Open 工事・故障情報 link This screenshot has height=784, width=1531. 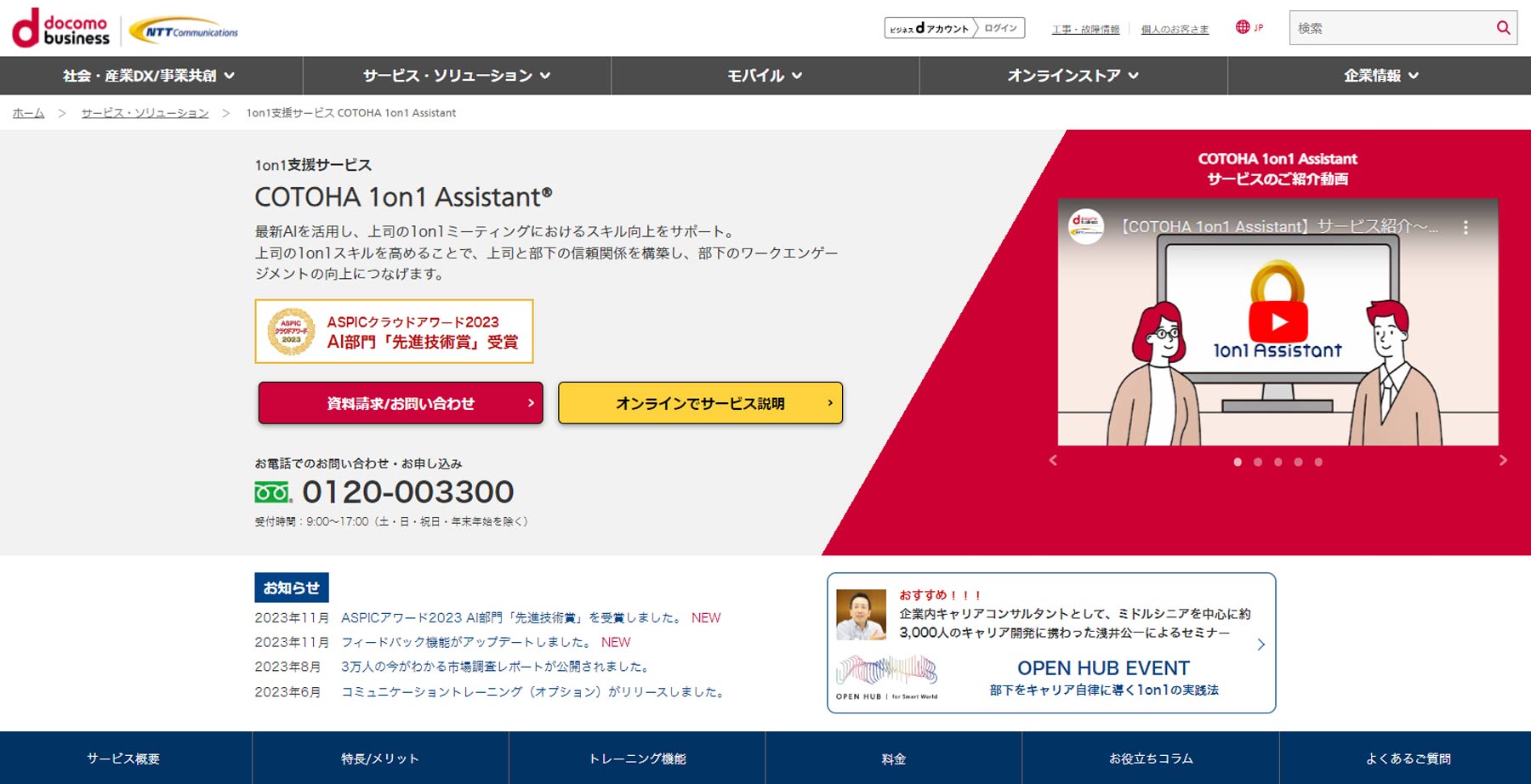(1085, 29)
